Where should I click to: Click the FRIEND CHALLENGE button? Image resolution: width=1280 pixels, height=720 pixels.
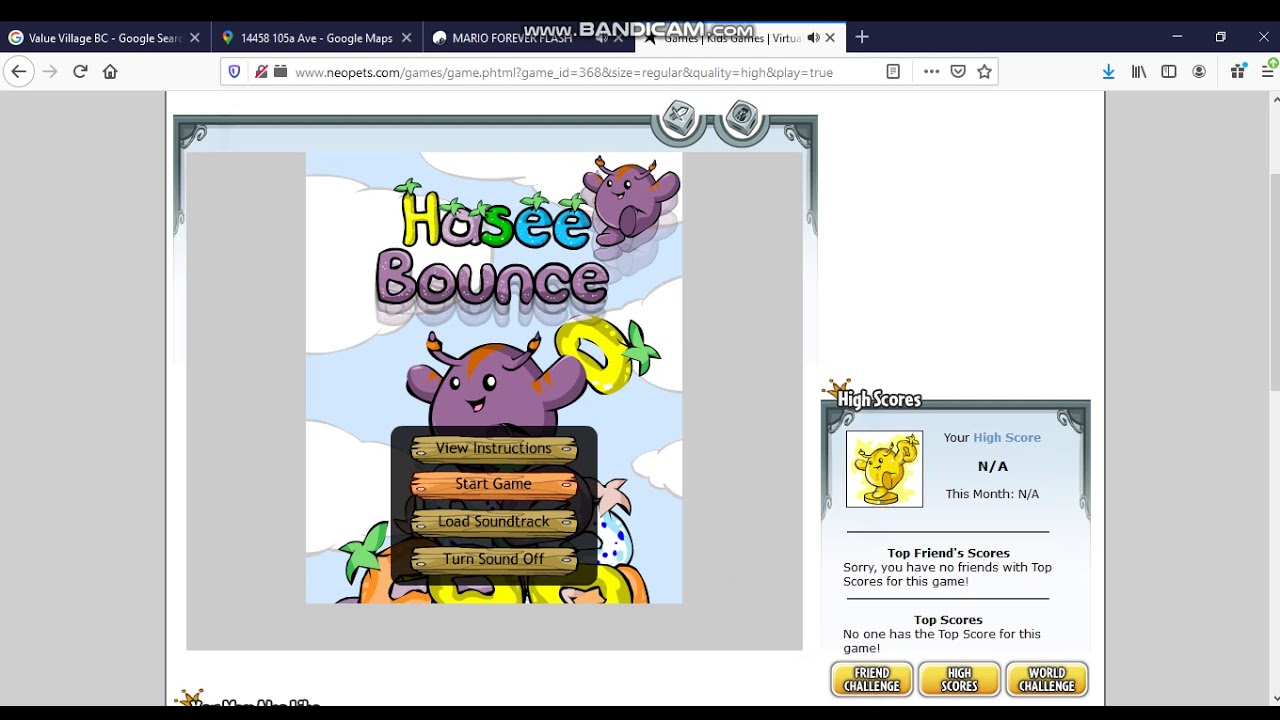tap(872, 680)
